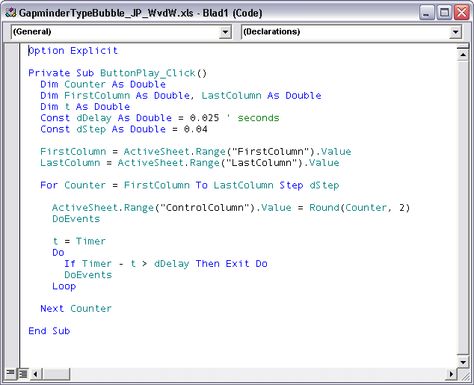Viewport: 474px width, 385px height.
Task: Click 'Dim Counter As Double' line
Action: click(x=103, y=84)
